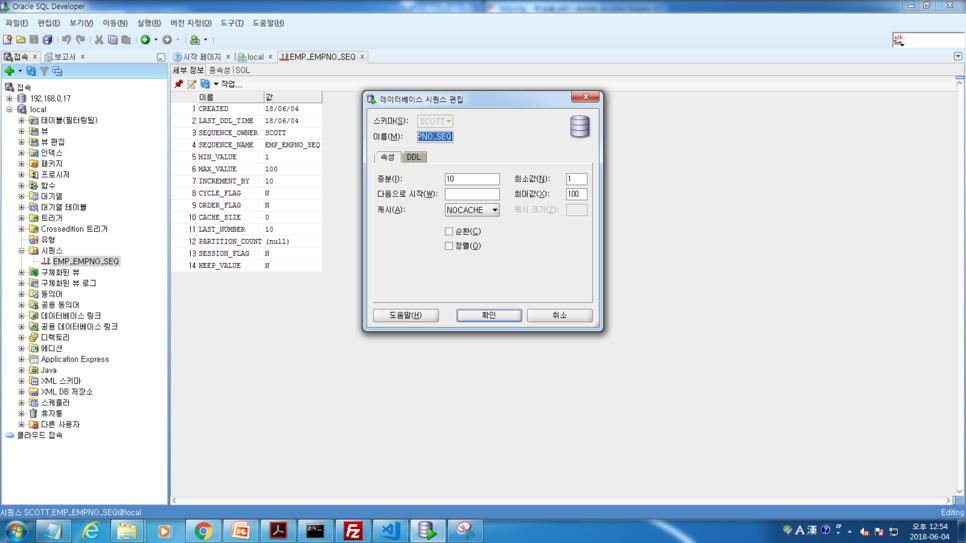Switch to the SQL sub-tab
Screen dimensions: 966x543
click(243, 70)
